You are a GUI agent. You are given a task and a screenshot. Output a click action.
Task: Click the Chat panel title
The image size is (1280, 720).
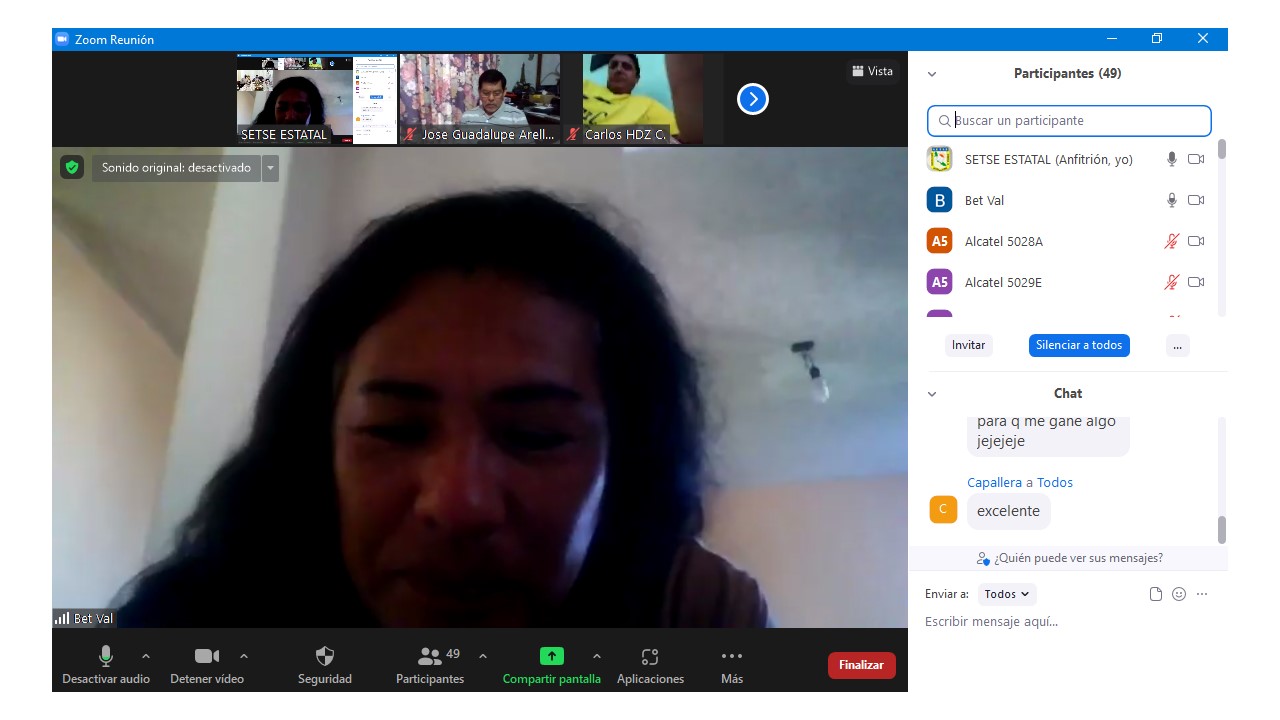(x=1068, y=394)
